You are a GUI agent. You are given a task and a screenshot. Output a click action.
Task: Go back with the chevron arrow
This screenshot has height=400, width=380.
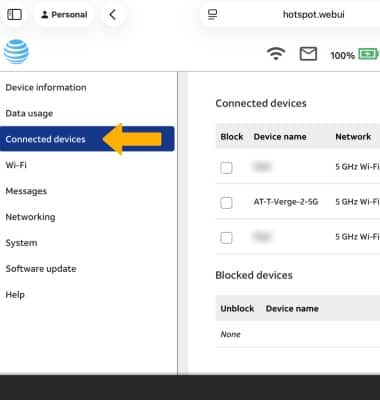click(x=113, y=14)
